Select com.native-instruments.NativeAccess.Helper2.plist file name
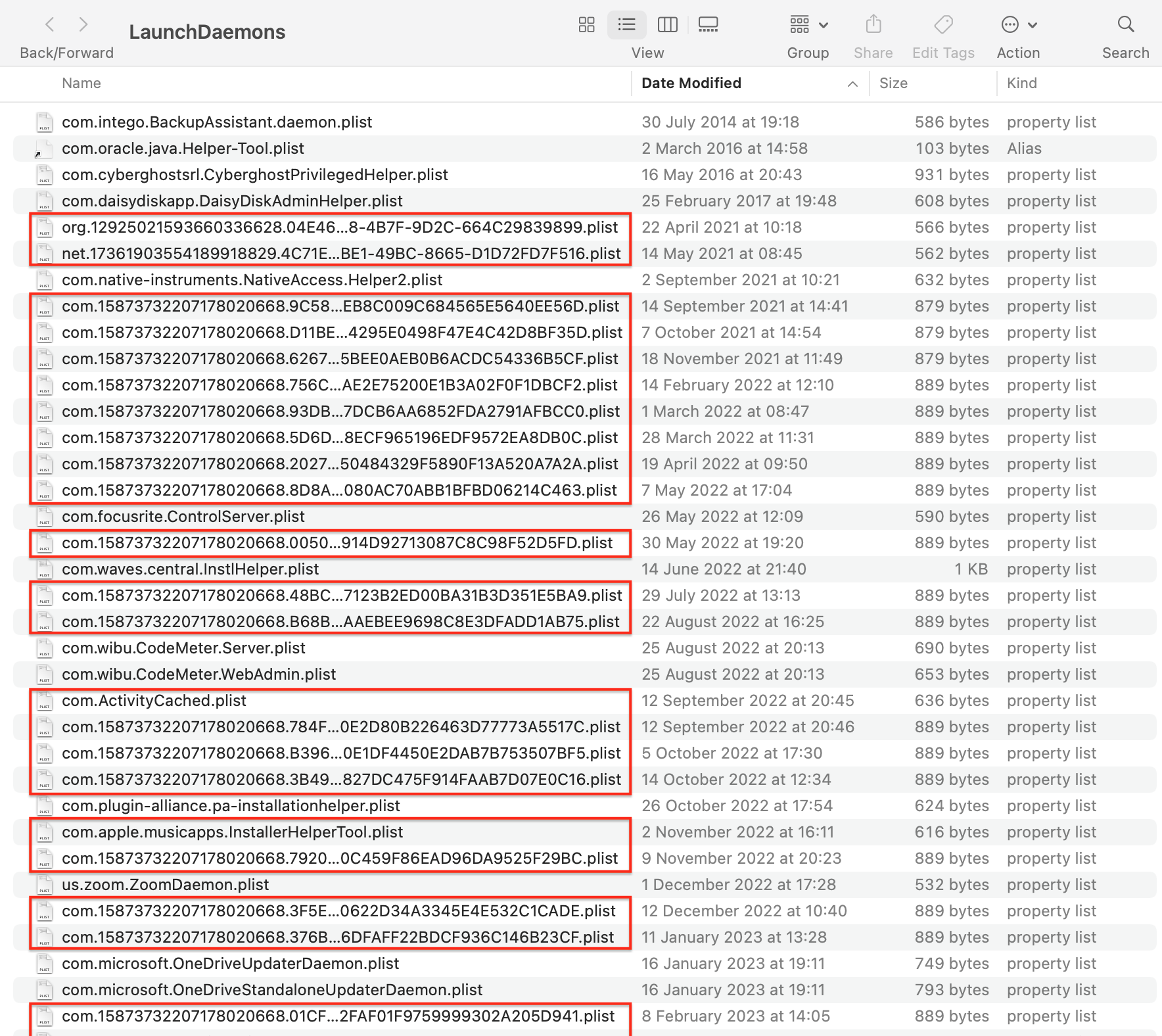The height and width of the screenshot is (1036, 1162). 252,280
